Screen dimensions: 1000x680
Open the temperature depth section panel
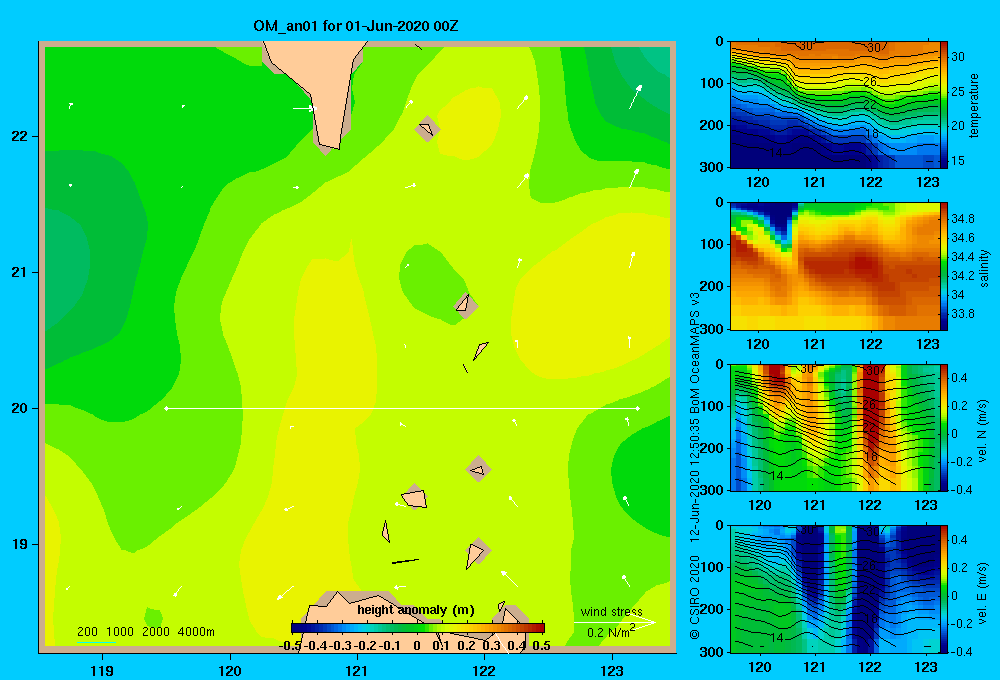(x=834, y=105)
